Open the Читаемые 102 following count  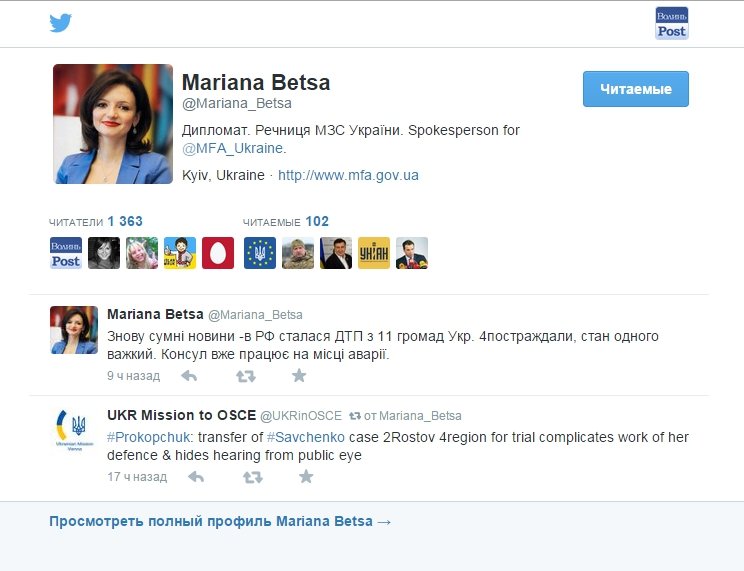286,222
